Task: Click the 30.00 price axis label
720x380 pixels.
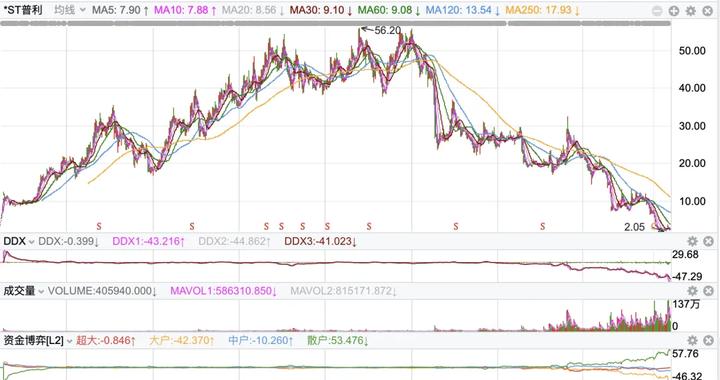Action: 692,126
